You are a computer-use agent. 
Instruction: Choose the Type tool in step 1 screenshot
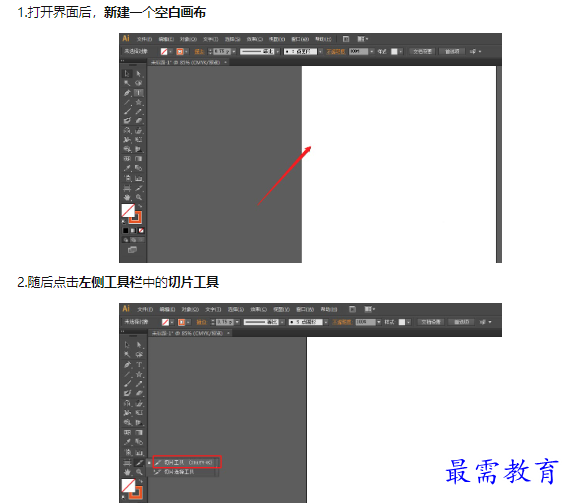[x=139, y=93]
